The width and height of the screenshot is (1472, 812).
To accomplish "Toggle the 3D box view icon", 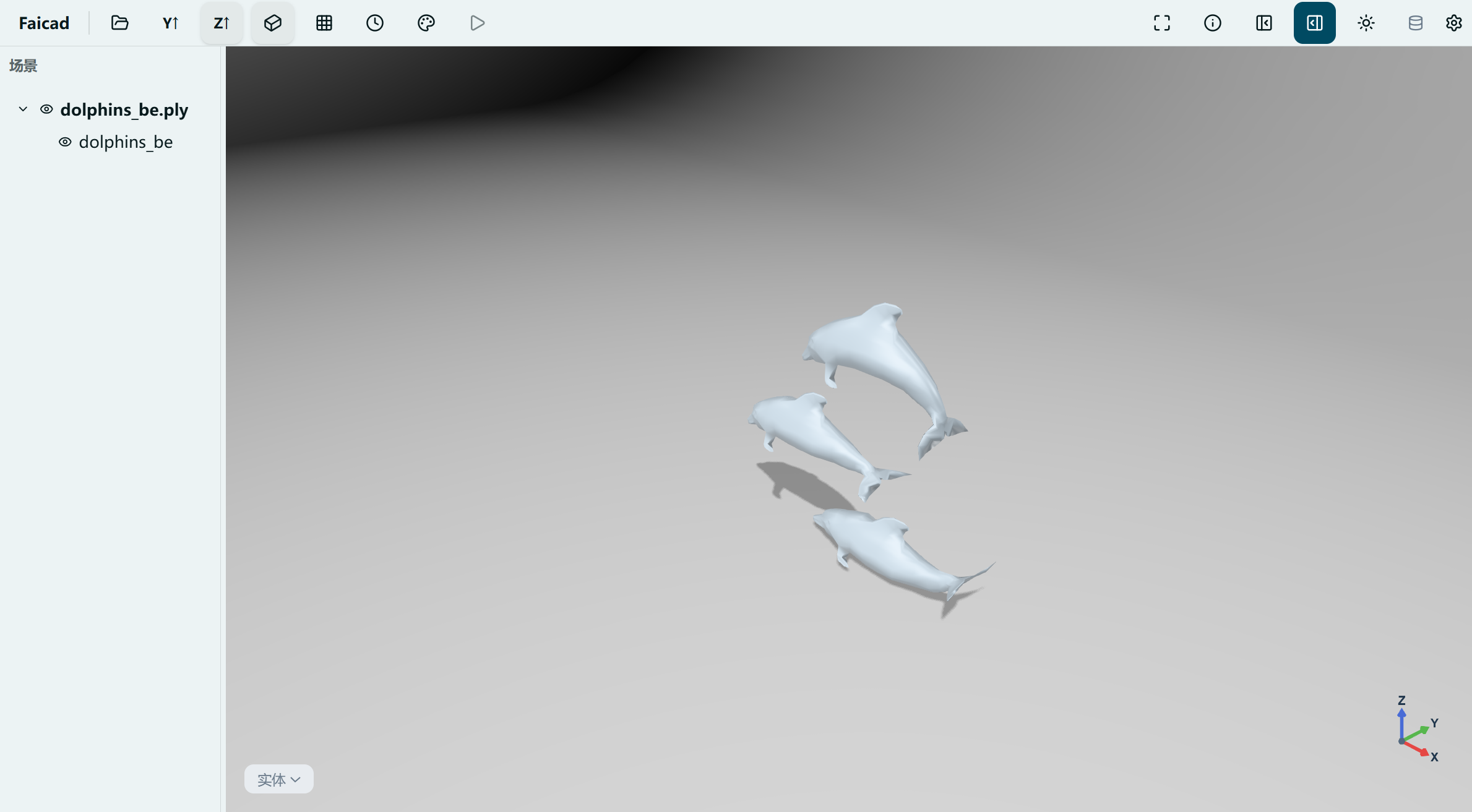I will click(x=273, y=23).
